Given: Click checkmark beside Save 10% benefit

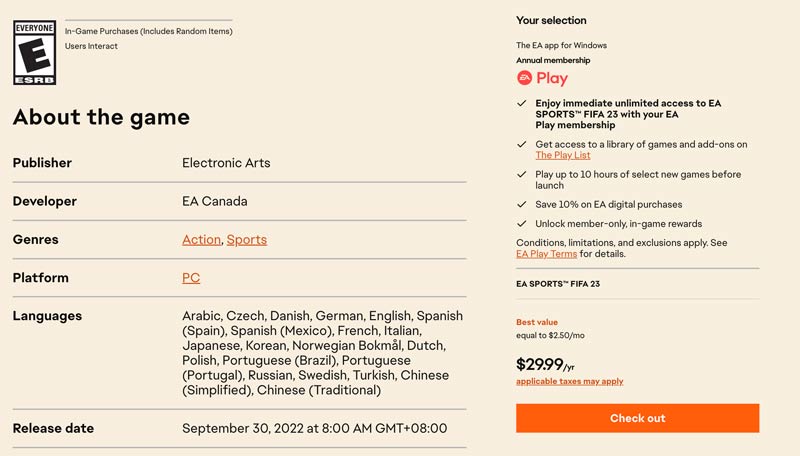Looking at the screenshot, I should coord(521,205).
